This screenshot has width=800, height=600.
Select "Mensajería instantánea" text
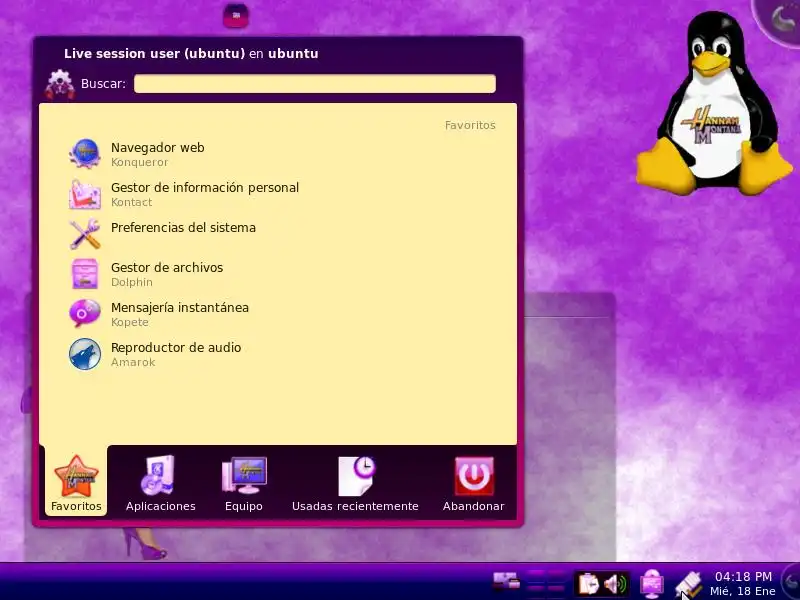click(x=180, y=308)
